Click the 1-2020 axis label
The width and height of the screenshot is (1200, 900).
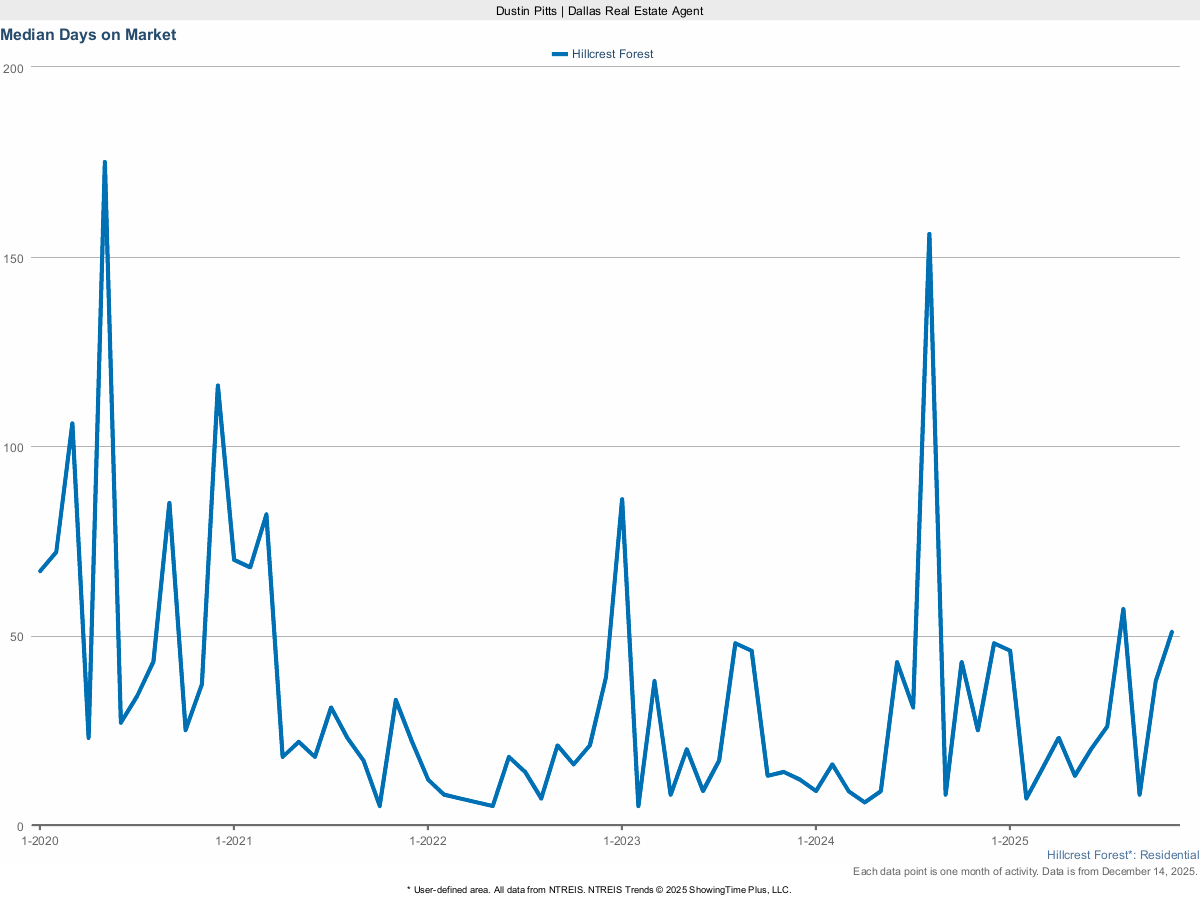(40, 841)
